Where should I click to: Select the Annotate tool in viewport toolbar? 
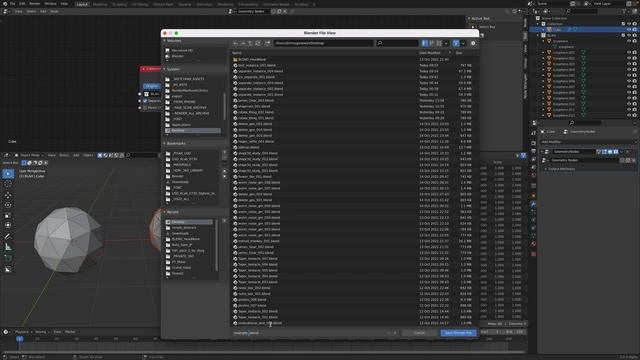(x=8, y=236)
